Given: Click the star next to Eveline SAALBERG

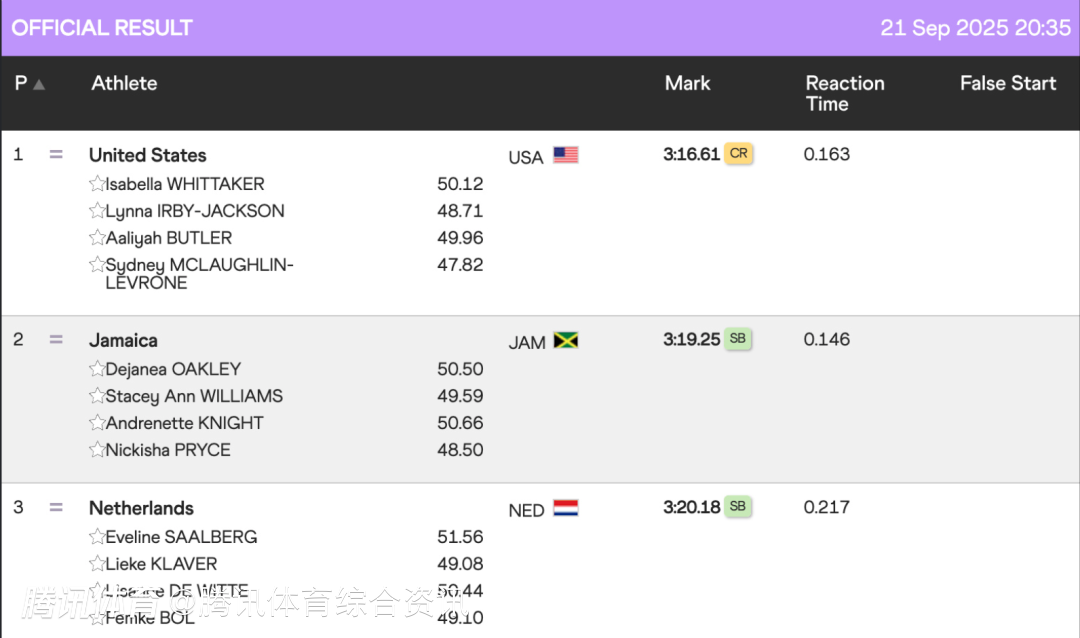Looking at the screenshot, I should coord(97,537).
